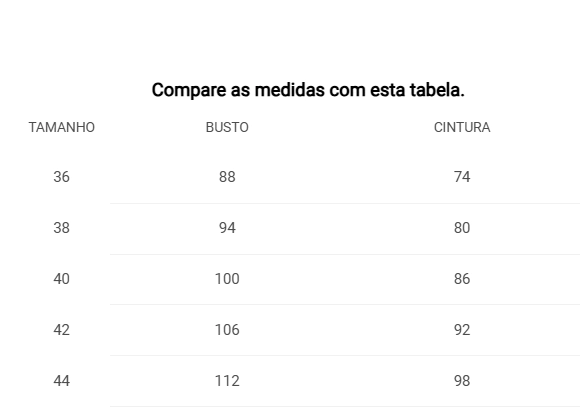Viewport: 583px width, 412px height.
Task: Click the cintura value 92
Action: (462, 330)
